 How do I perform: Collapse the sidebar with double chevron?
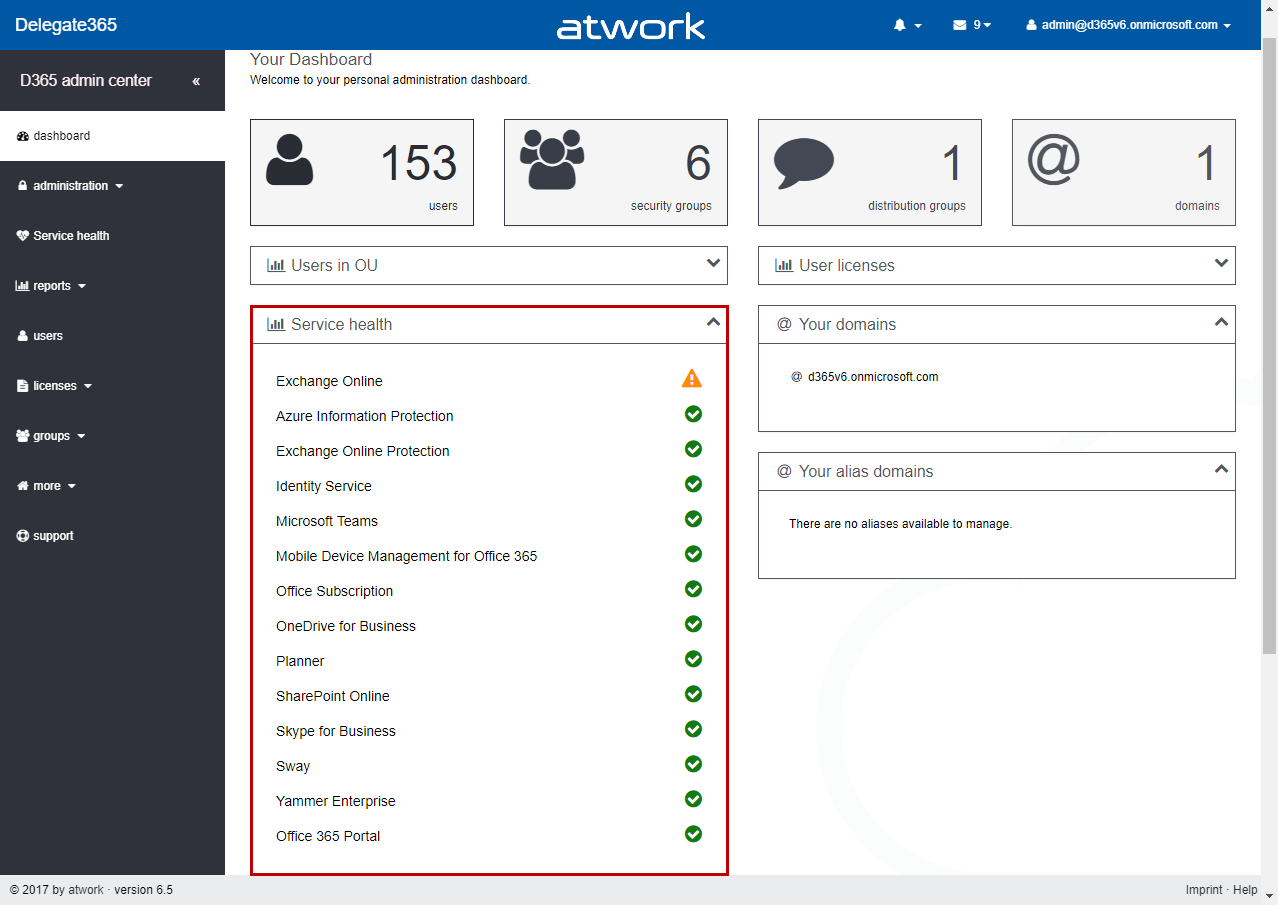(196, 81)
